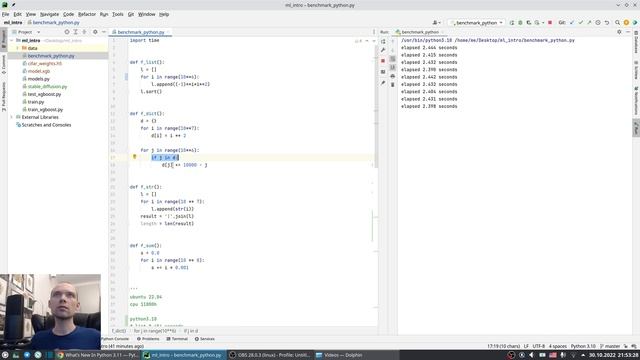The image size is (640, 360).
Task: Clear Run output with trash icon
Action: (x=393, y=85)
